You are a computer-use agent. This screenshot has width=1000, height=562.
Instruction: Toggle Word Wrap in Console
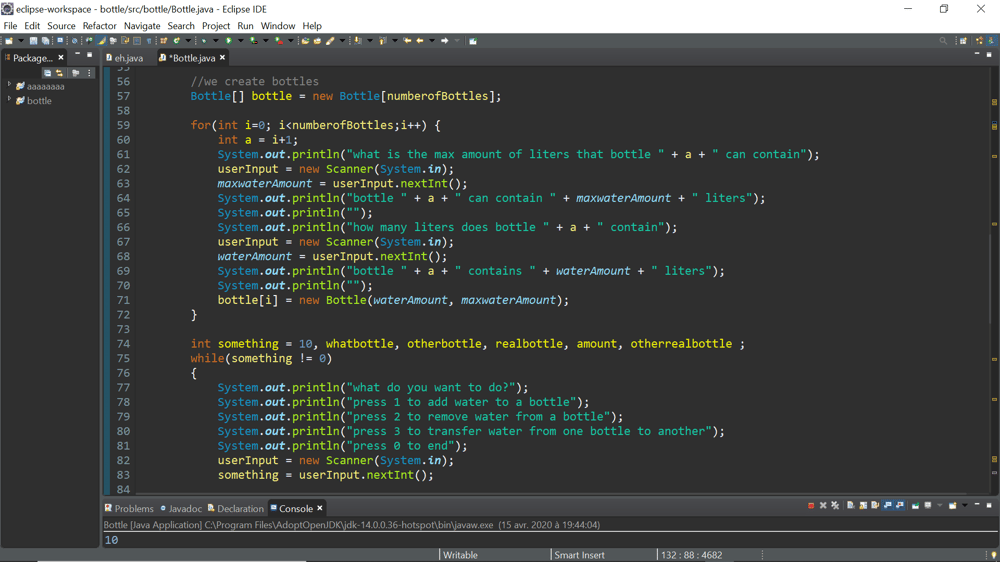[875, 506]
